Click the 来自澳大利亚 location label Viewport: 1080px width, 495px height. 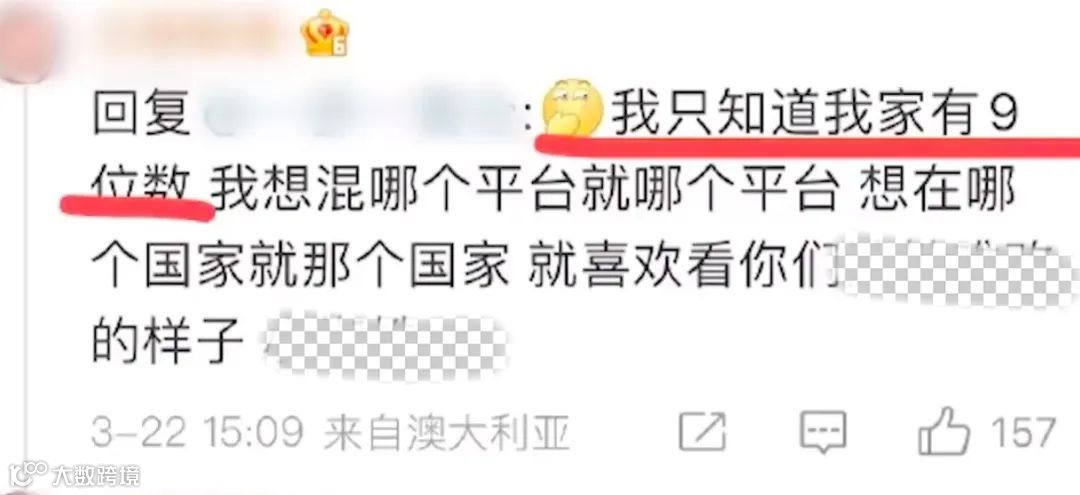[446, 433]
